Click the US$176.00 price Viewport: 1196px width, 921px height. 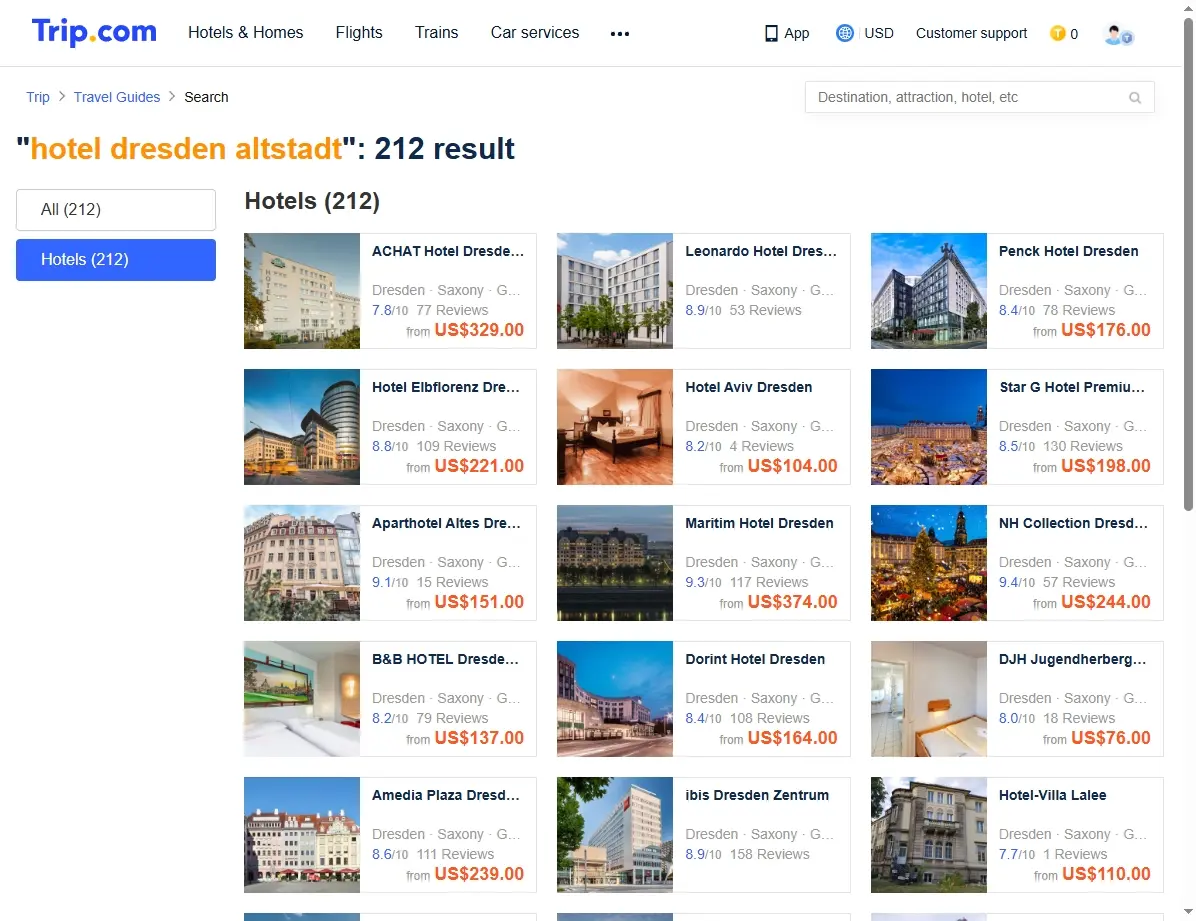click(x=1105, y=330)
